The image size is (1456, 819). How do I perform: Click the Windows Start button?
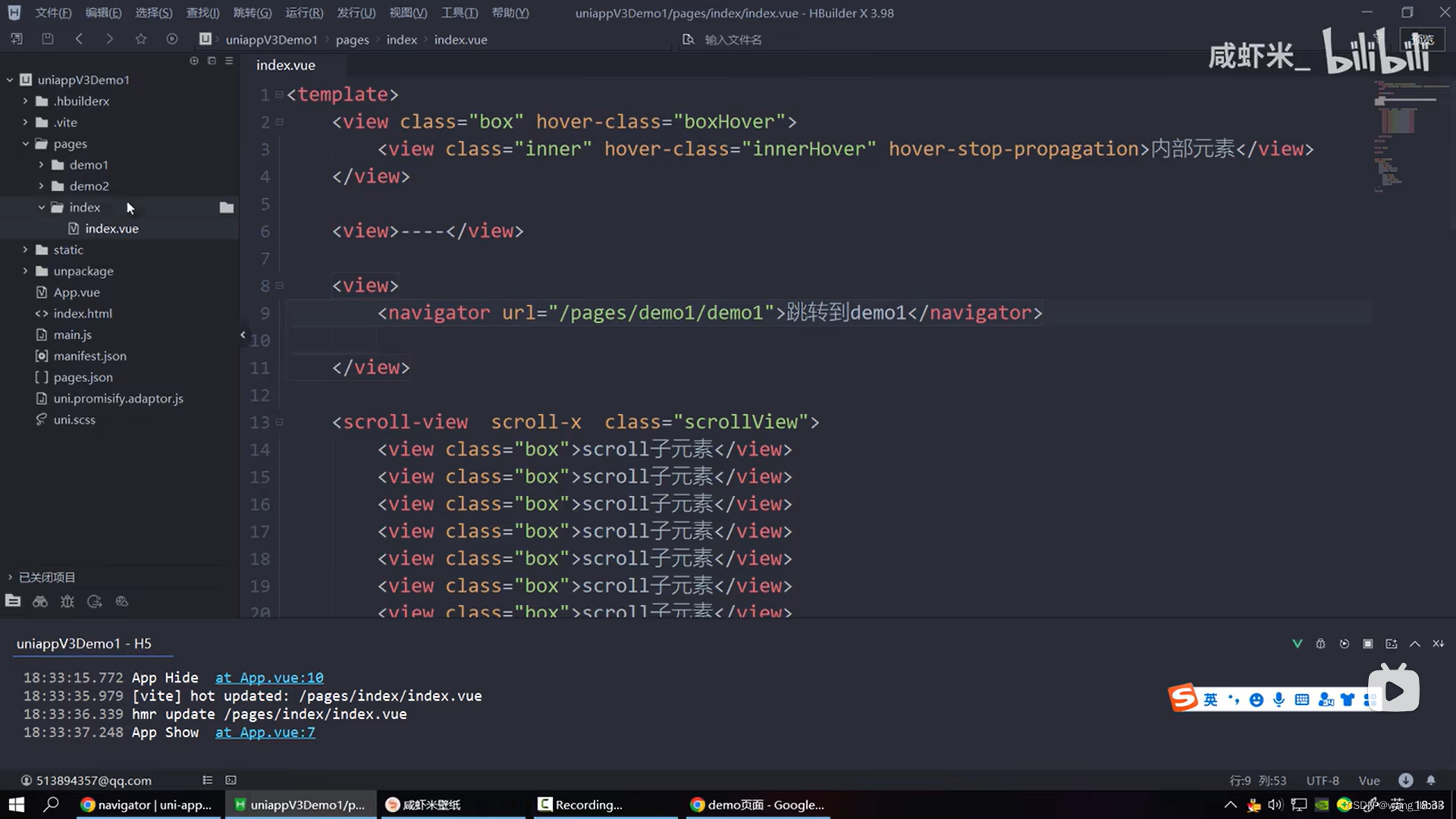(16, 805)
